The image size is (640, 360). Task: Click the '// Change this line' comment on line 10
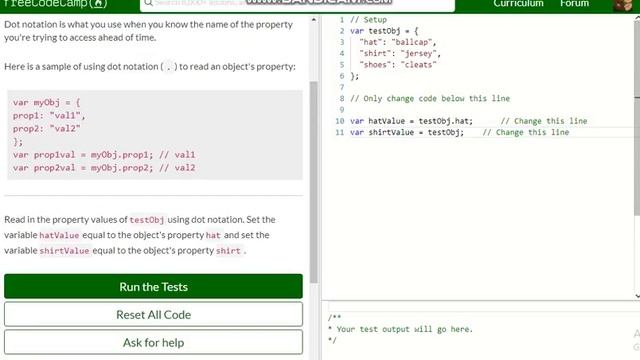click(x=544, y=121)
